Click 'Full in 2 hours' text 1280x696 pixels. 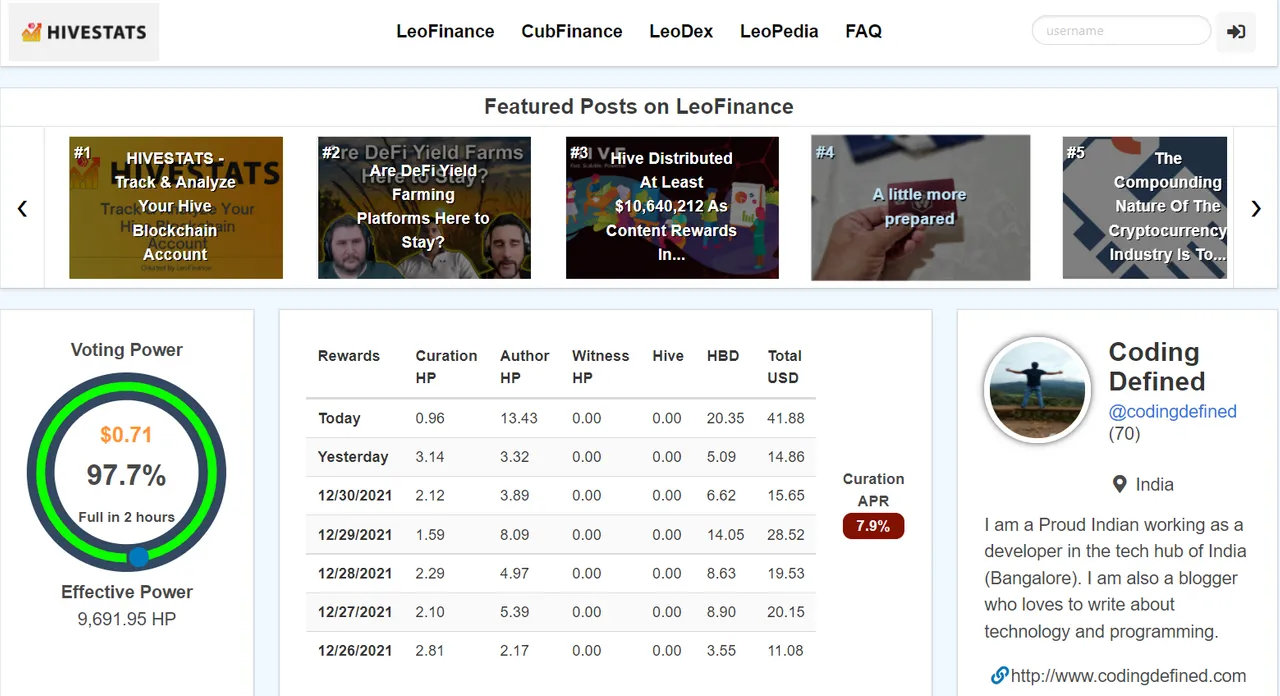[126, 517]
